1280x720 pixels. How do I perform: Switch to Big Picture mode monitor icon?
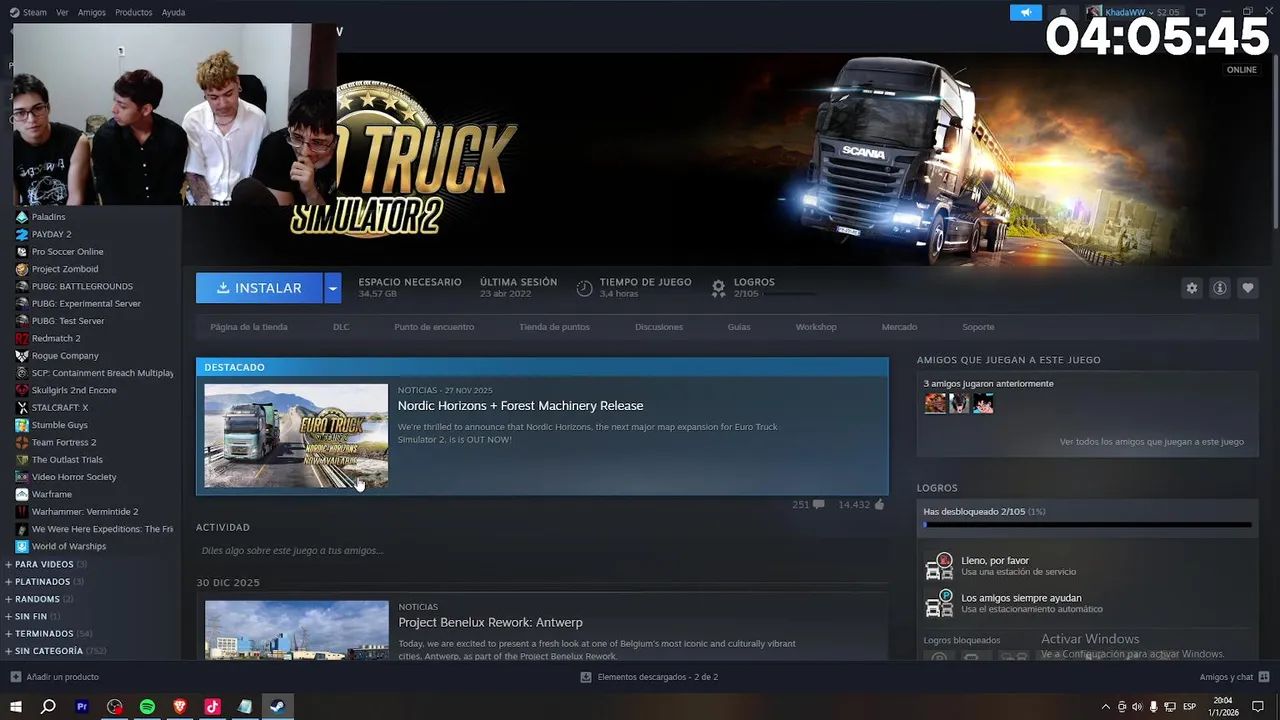[x=1201, y=12]
